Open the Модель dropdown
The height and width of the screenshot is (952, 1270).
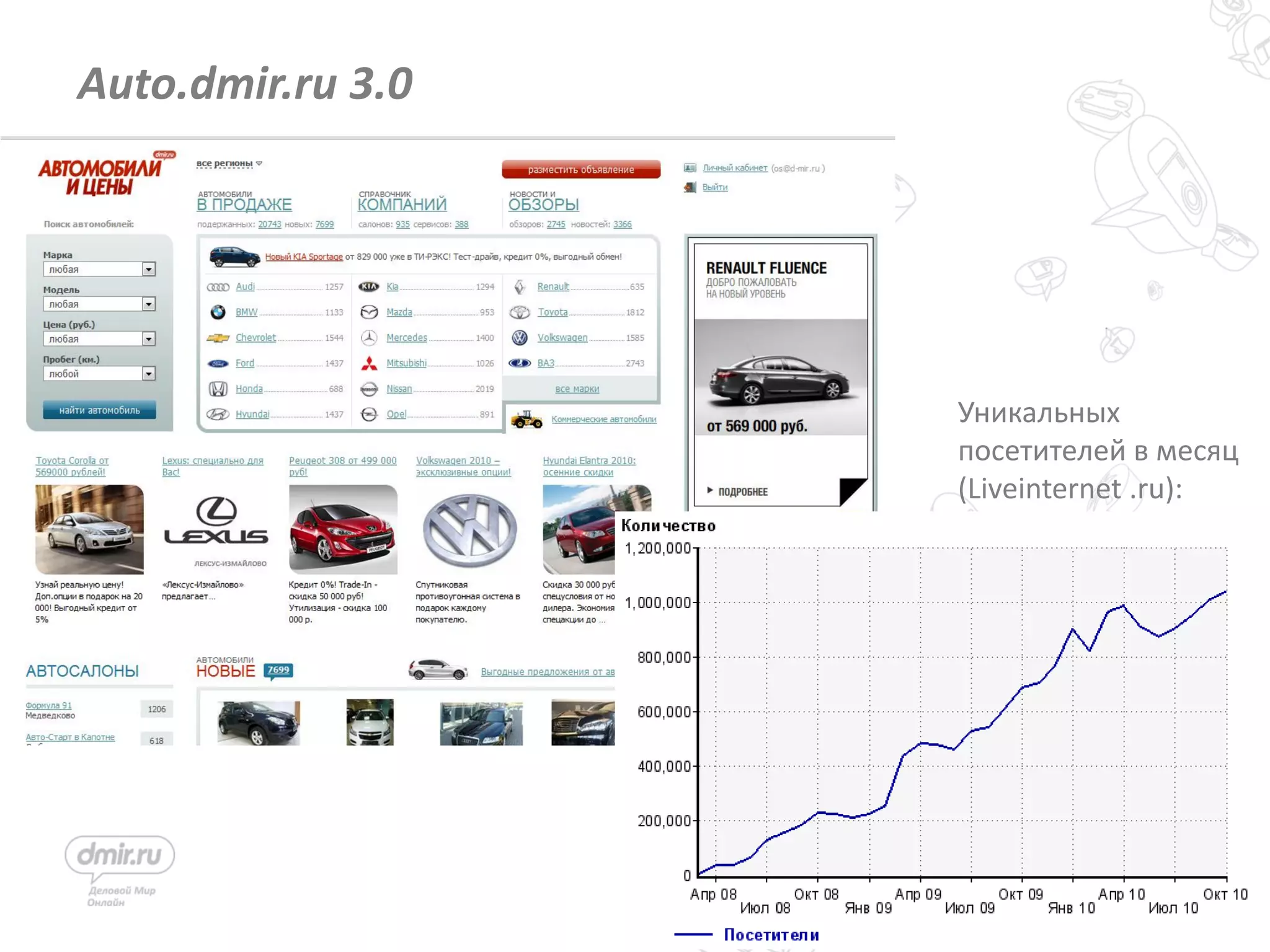coord(99,304)
